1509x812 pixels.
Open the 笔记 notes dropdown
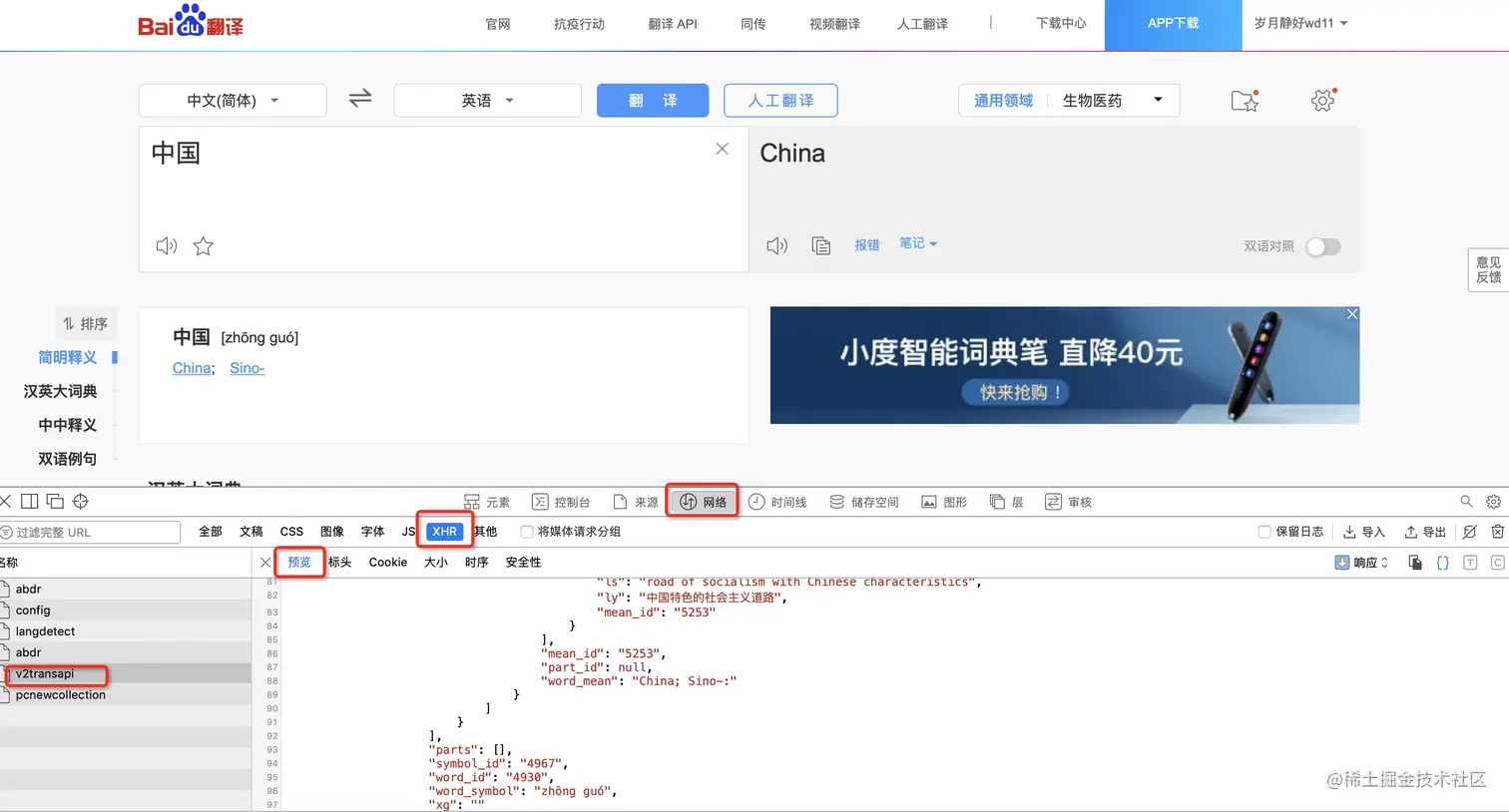[x=918, y=243]
